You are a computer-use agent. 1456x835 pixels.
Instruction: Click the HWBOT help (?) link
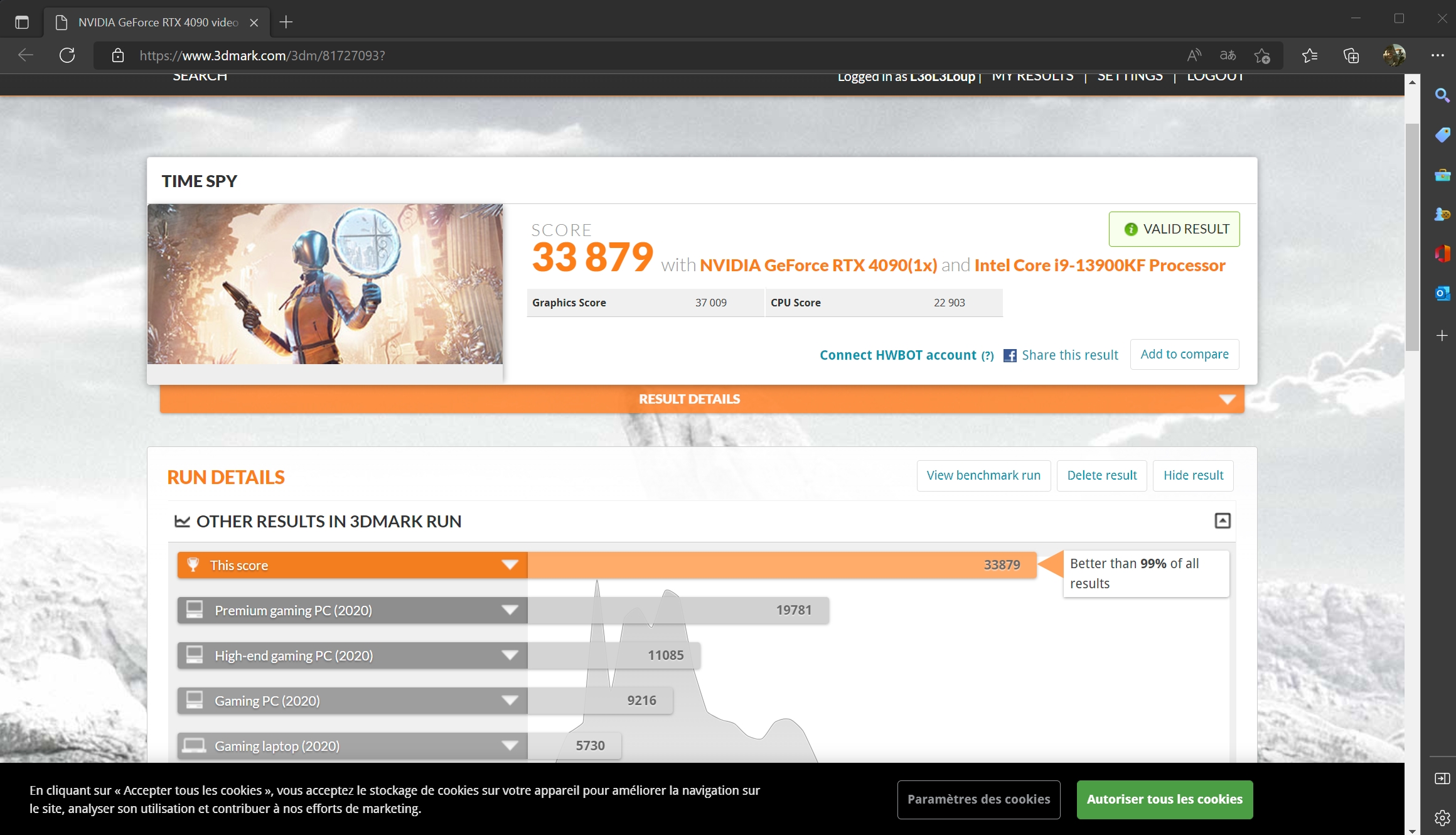988,356
